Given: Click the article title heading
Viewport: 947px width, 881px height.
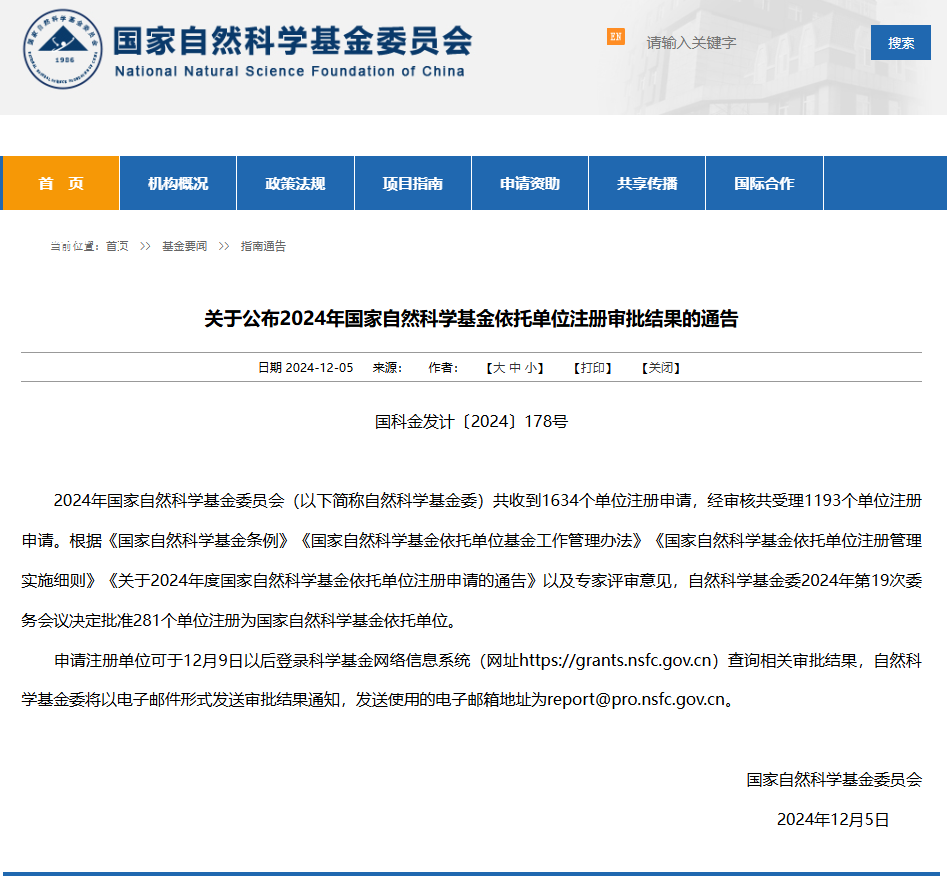Looking at the screenshot, I should click(471, 318).
